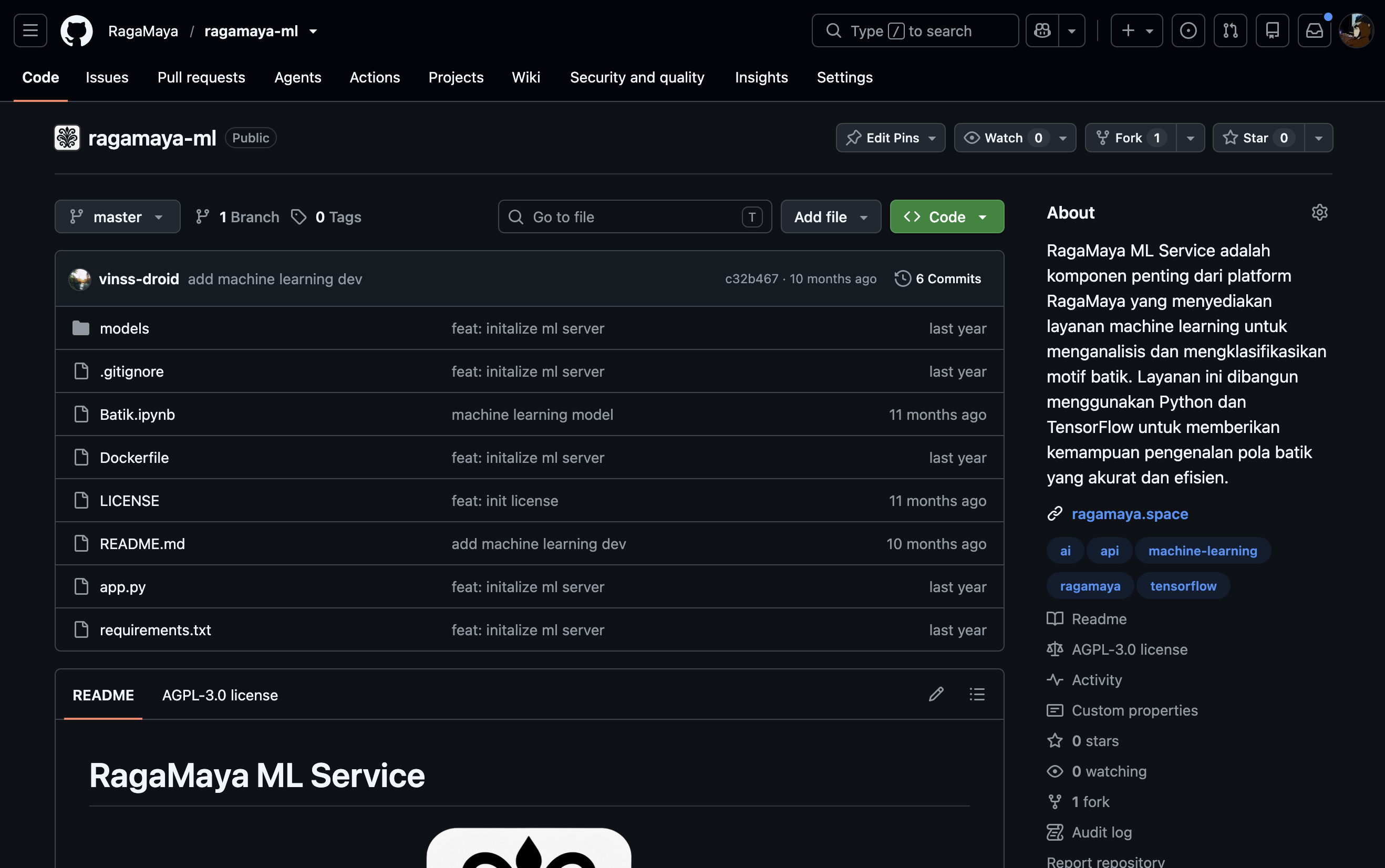Expand the Fork options arrow

click(x=1191, y=138)
